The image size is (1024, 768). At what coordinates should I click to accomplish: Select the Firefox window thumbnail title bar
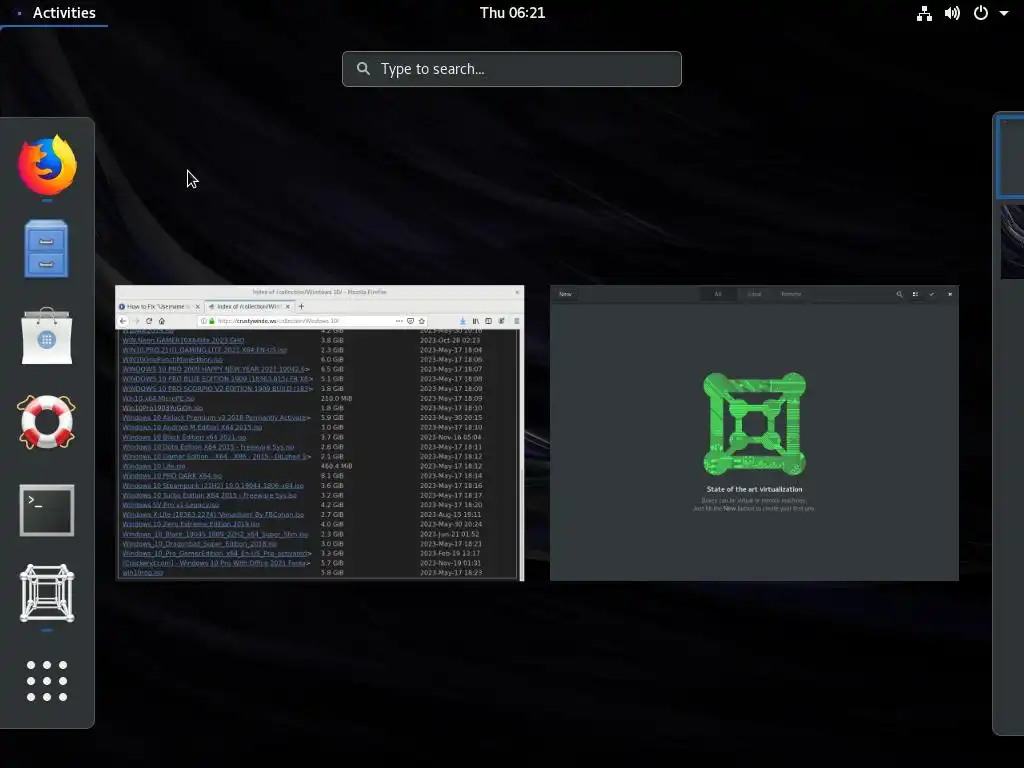coord(319,292)
